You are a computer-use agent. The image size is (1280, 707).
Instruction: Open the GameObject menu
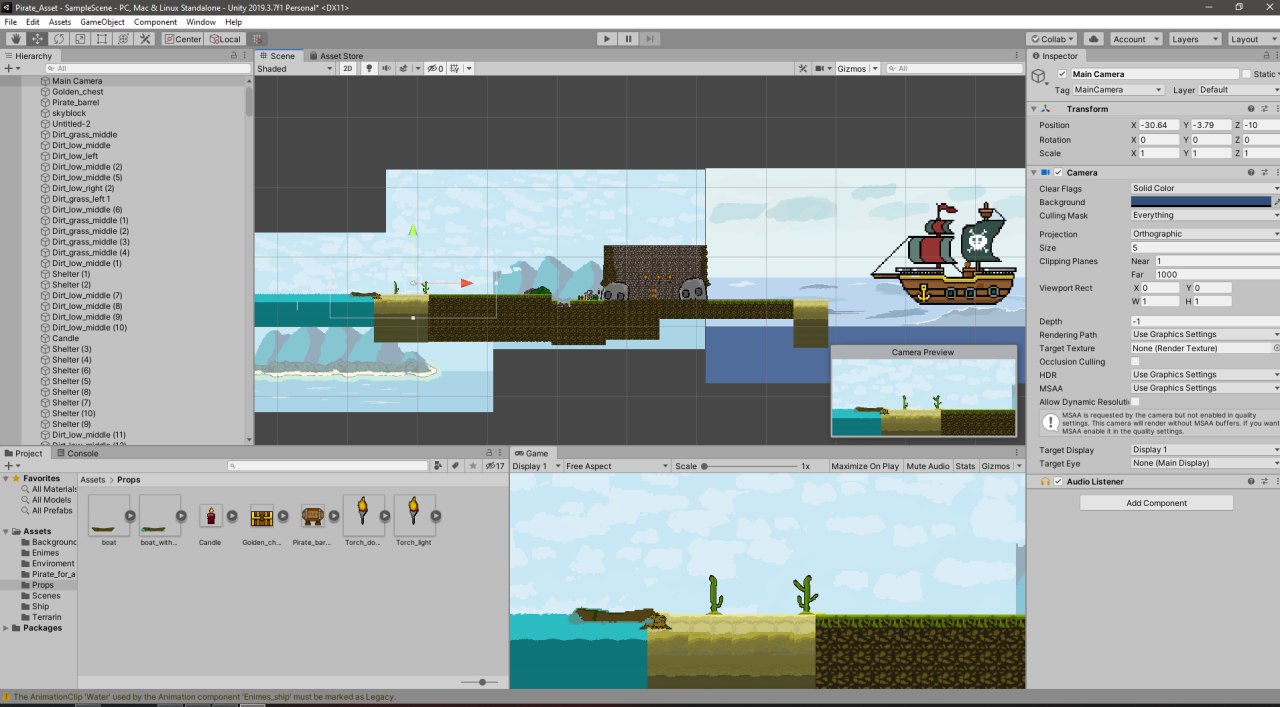(x=102, y=22)
